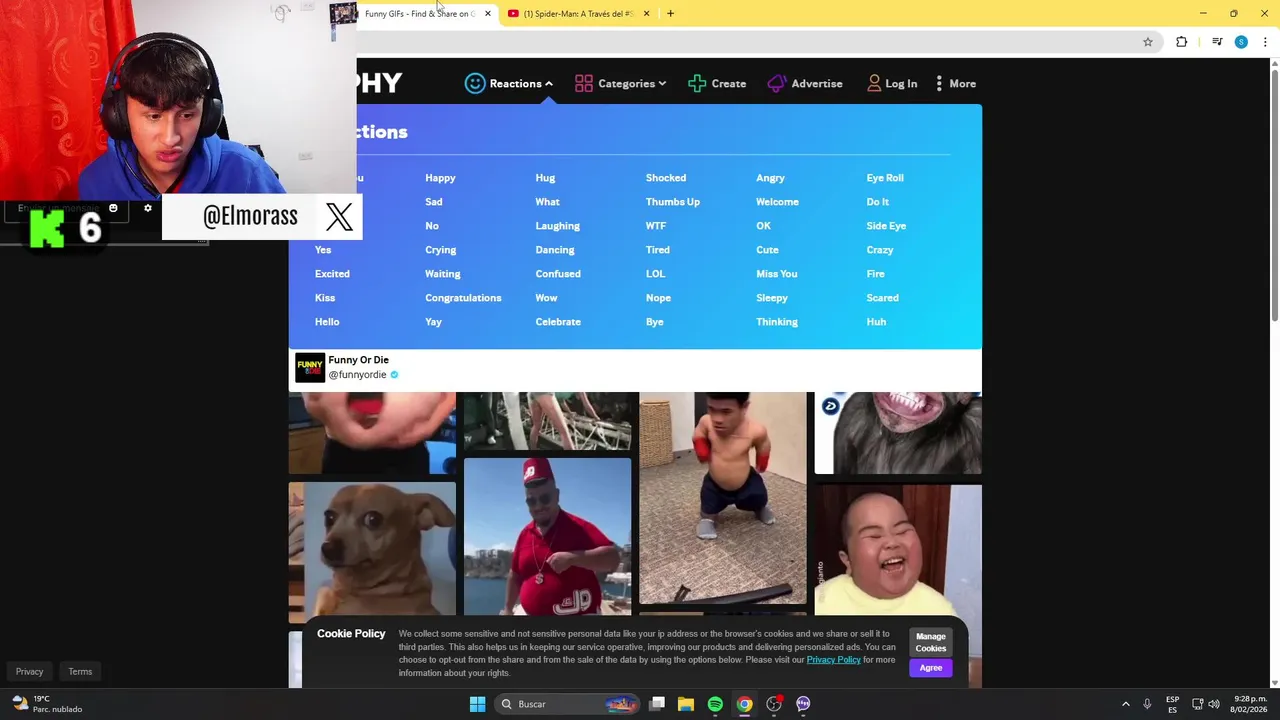
Task: Open the purple chat app in taskbar
Action: click(803, 704)
